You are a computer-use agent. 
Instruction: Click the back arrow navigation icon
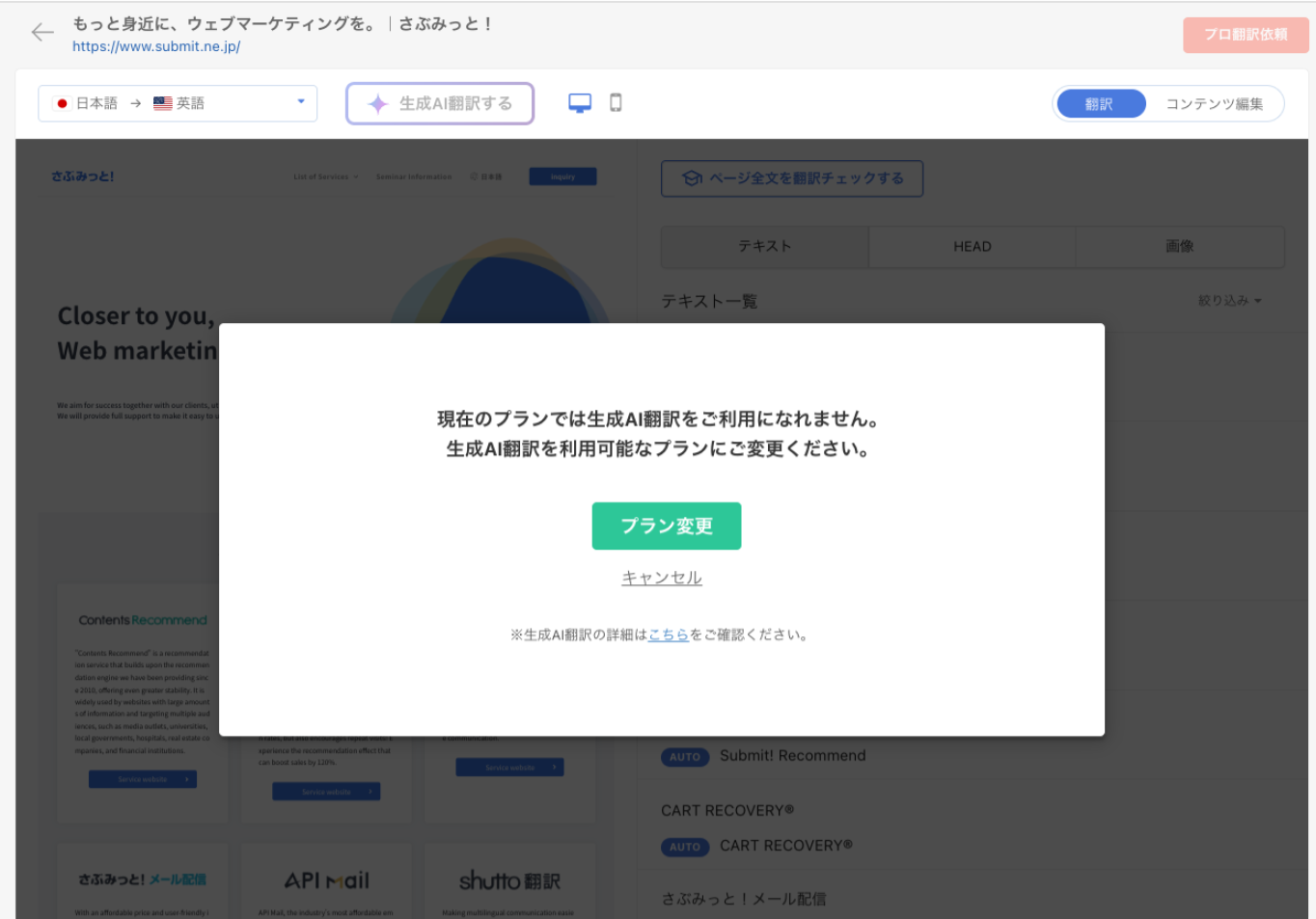42,32
